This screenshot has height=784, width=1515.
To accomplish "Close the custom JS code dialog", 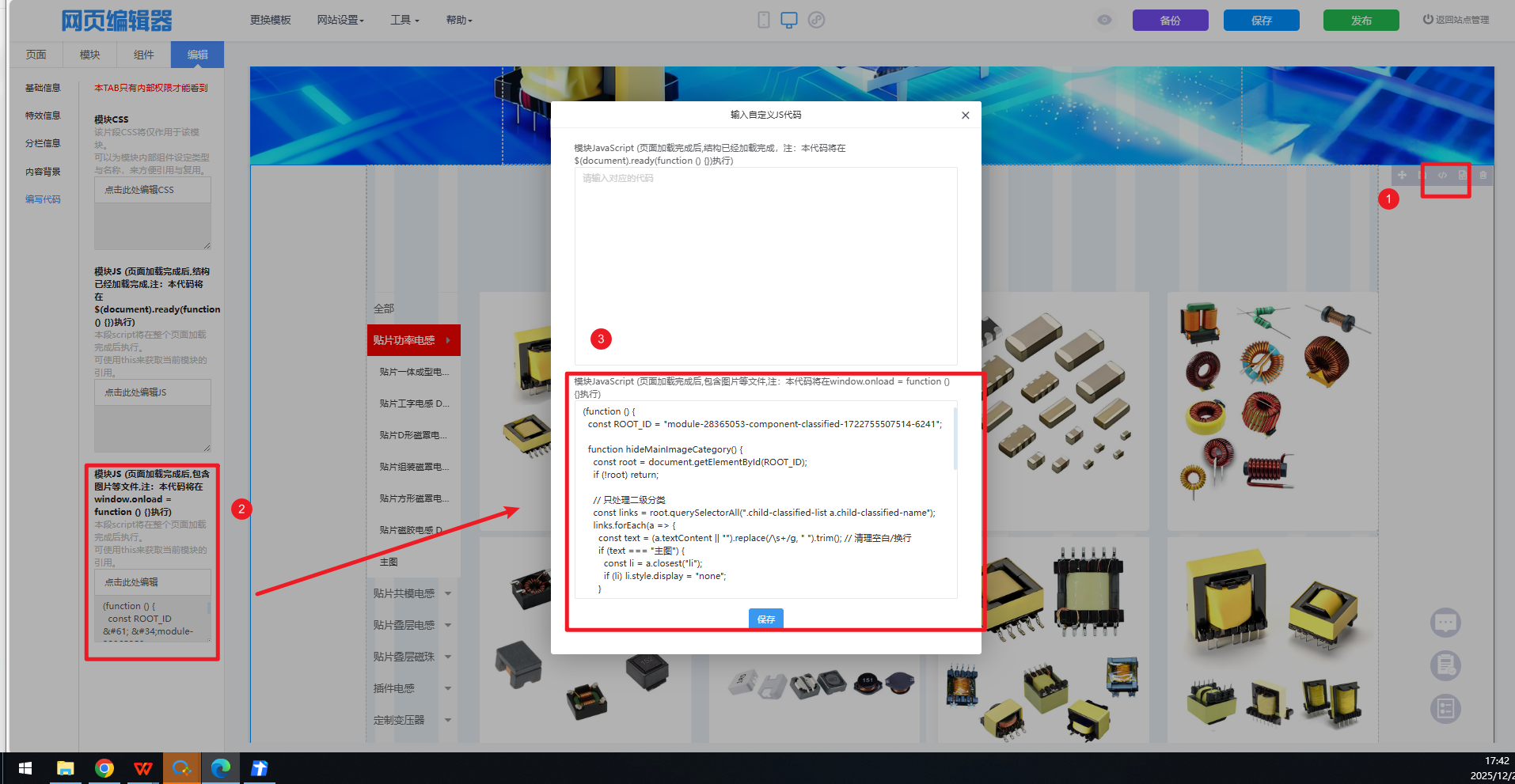I will coord(965,116).
